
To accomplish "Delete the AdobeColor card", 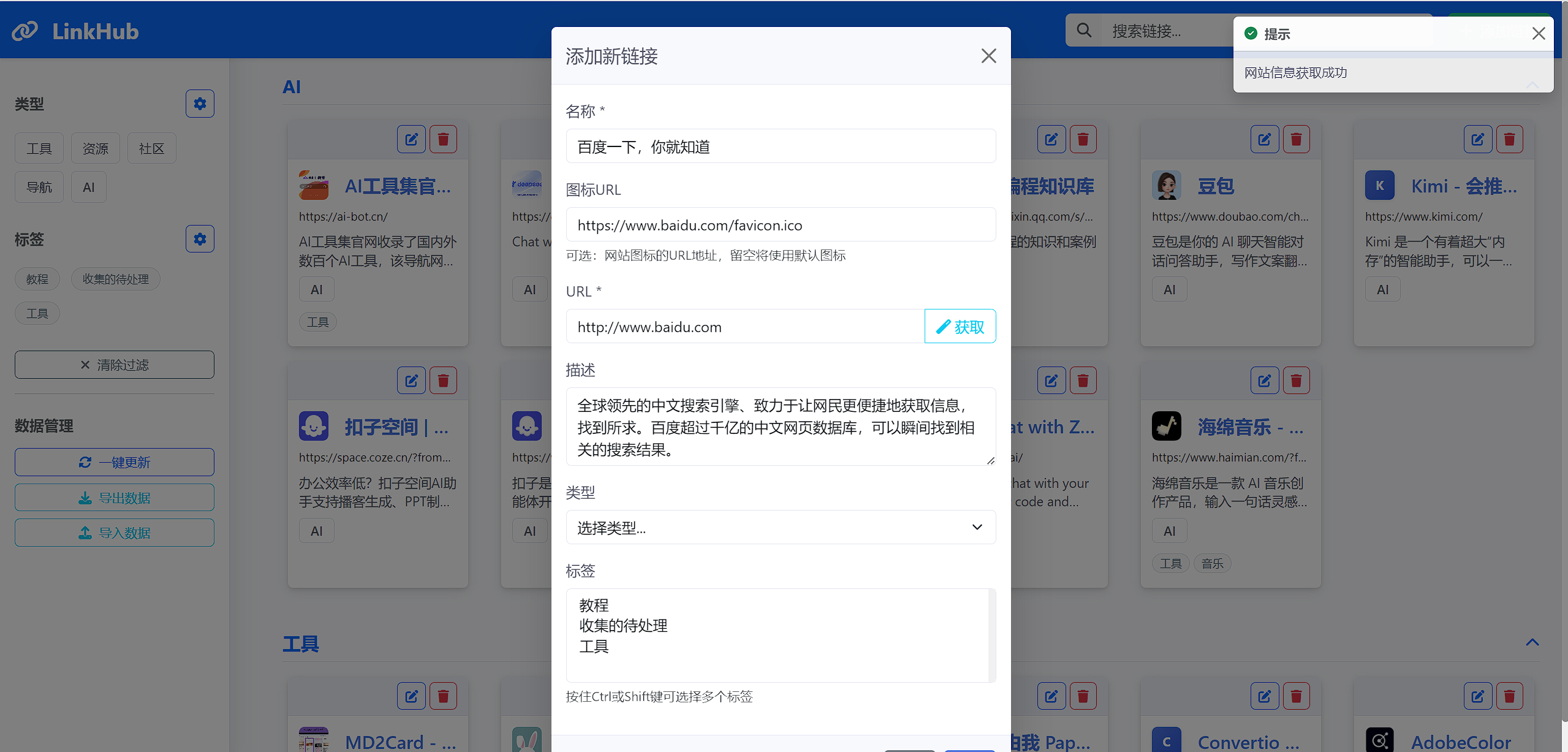I will (x=1509, y=696).
